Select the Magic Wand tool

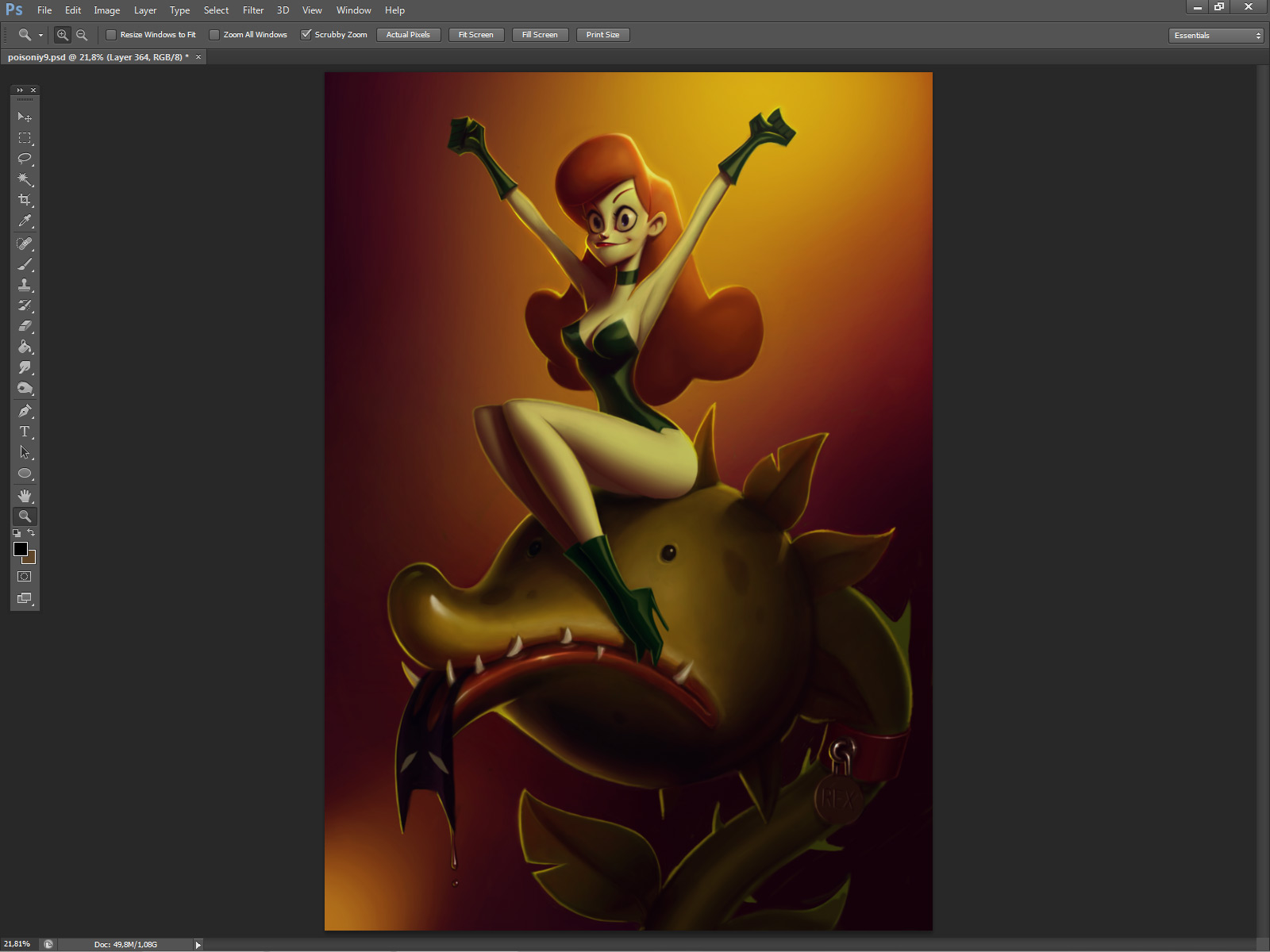point(25,179)
